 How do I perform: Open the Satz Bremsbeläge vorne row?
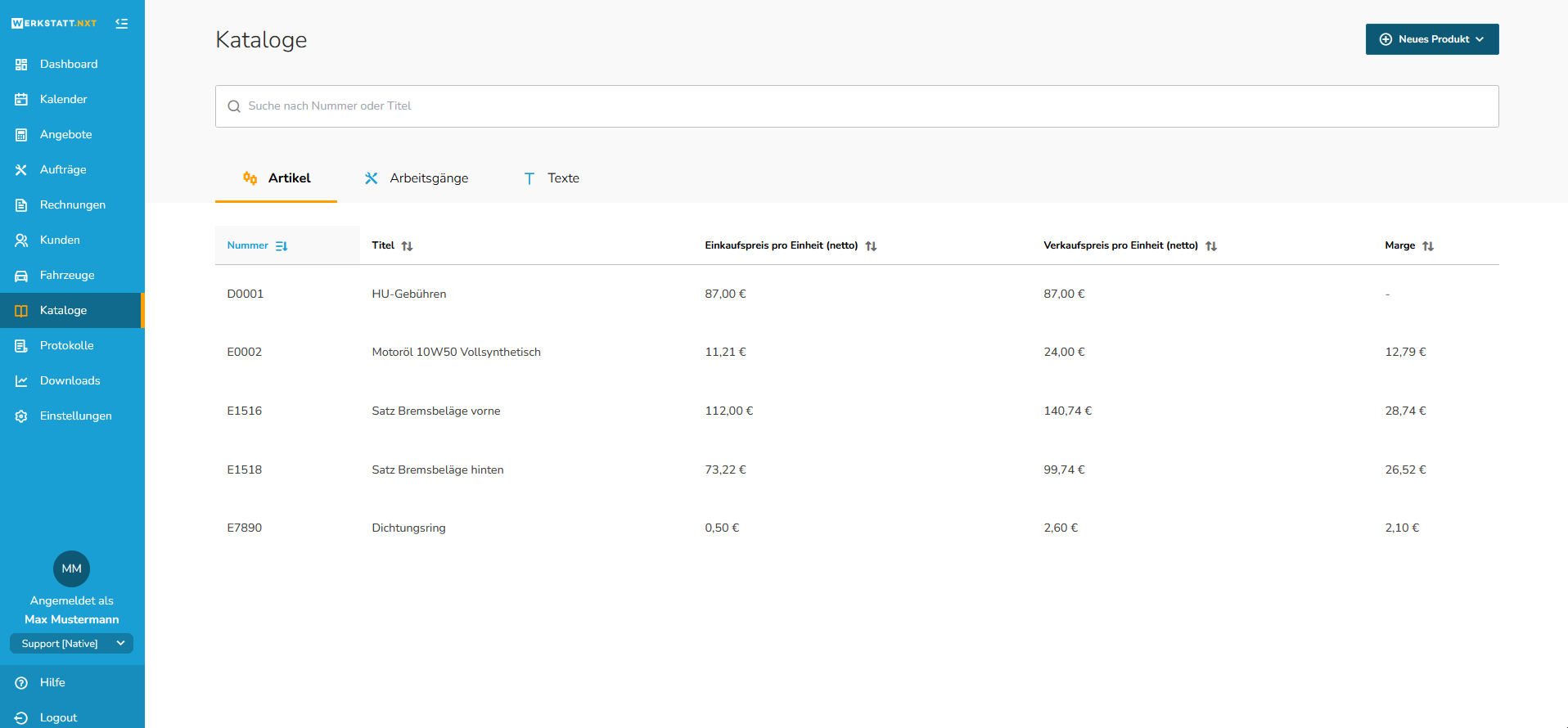pyautogui.click(x=857, y=411)
